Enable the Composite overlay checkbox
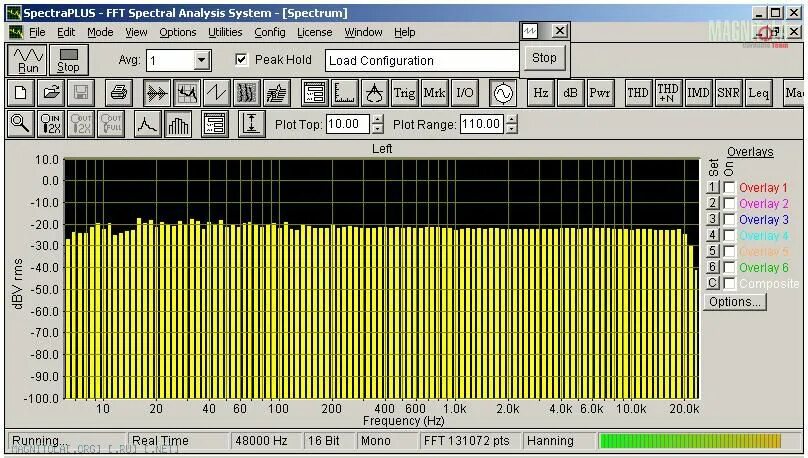808x458 pixels. pyautogui.click(x=729, y=283)
